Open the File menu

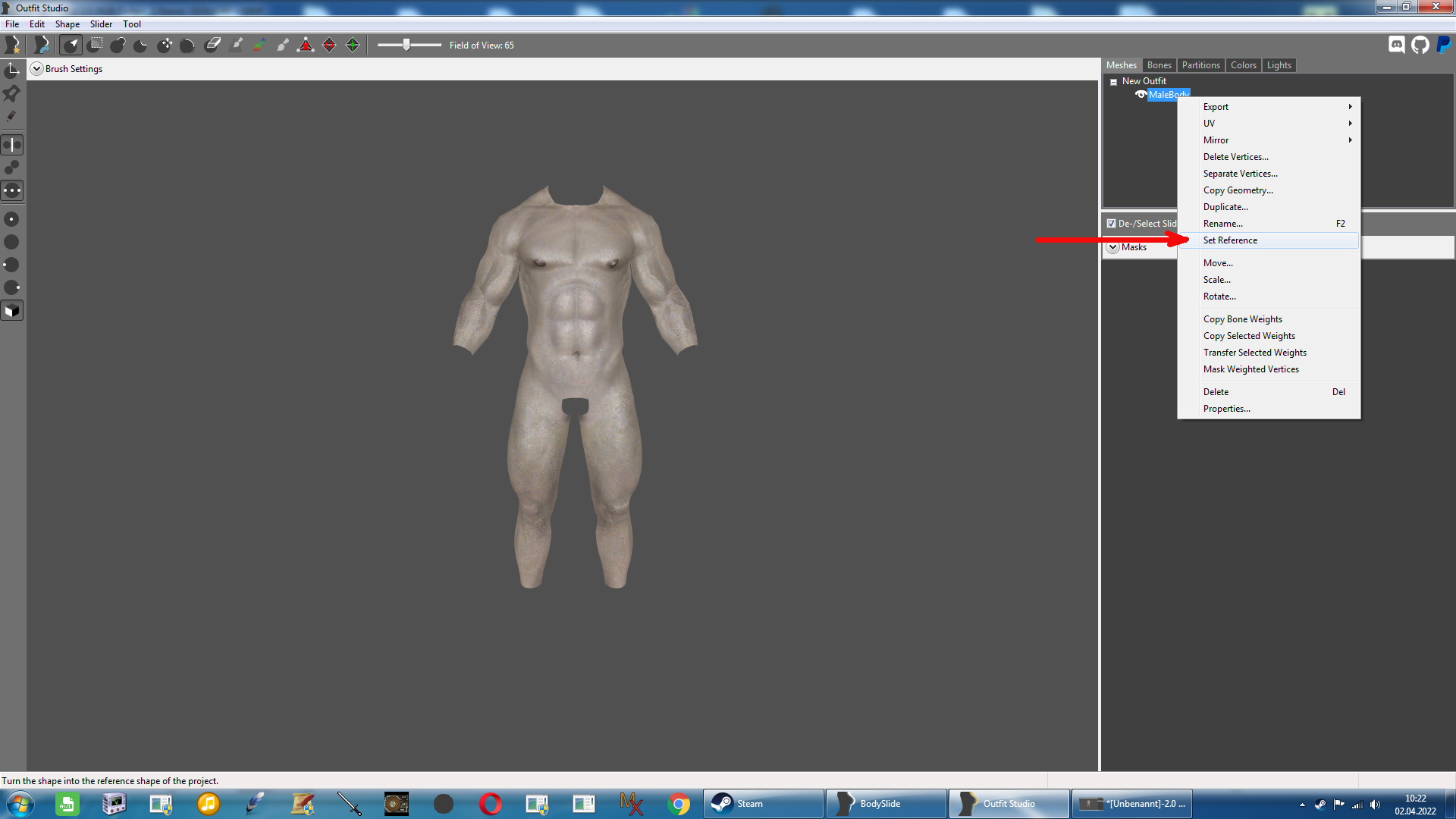click(12, 24)
